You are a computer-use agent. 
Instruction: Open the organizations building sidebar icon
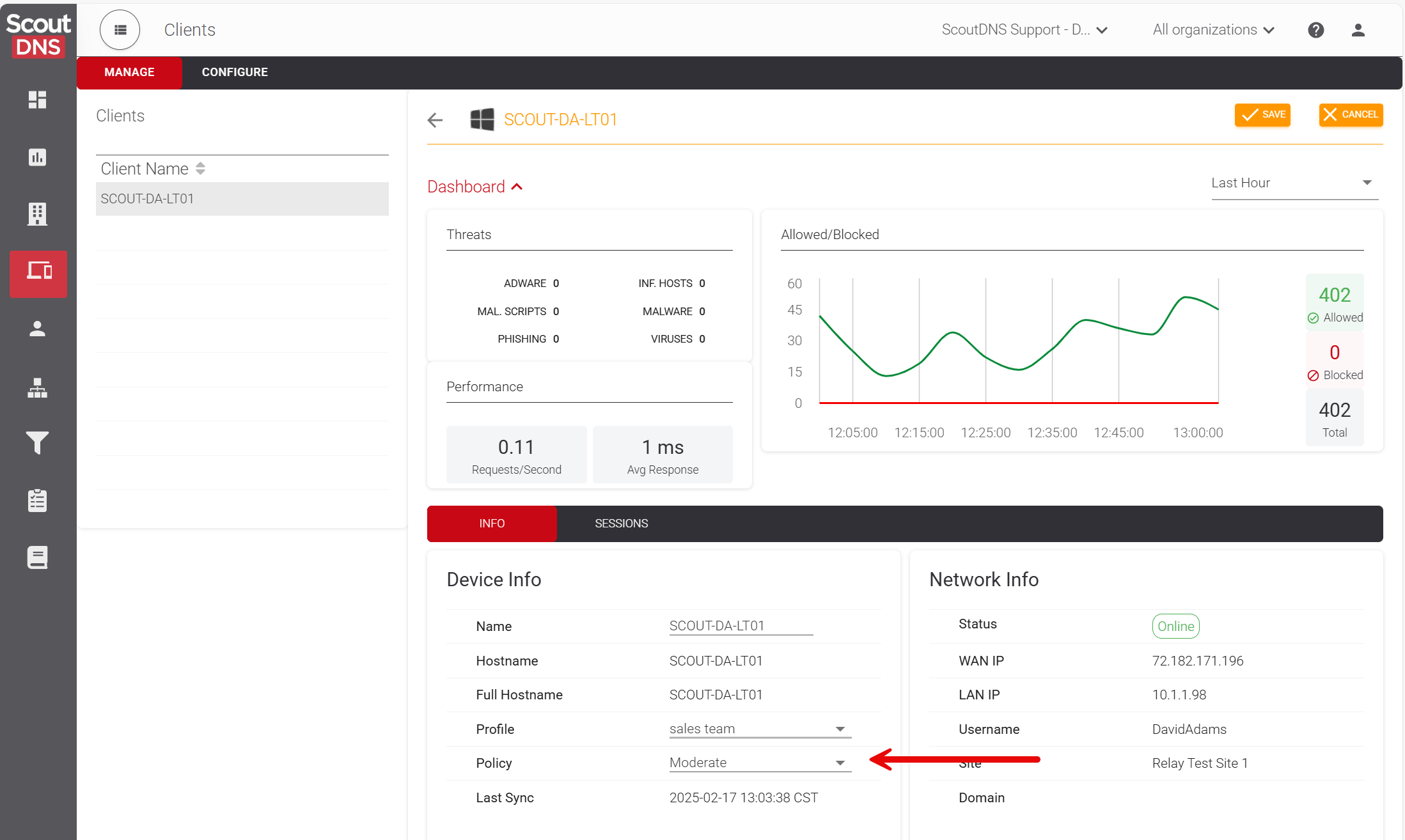38,214
